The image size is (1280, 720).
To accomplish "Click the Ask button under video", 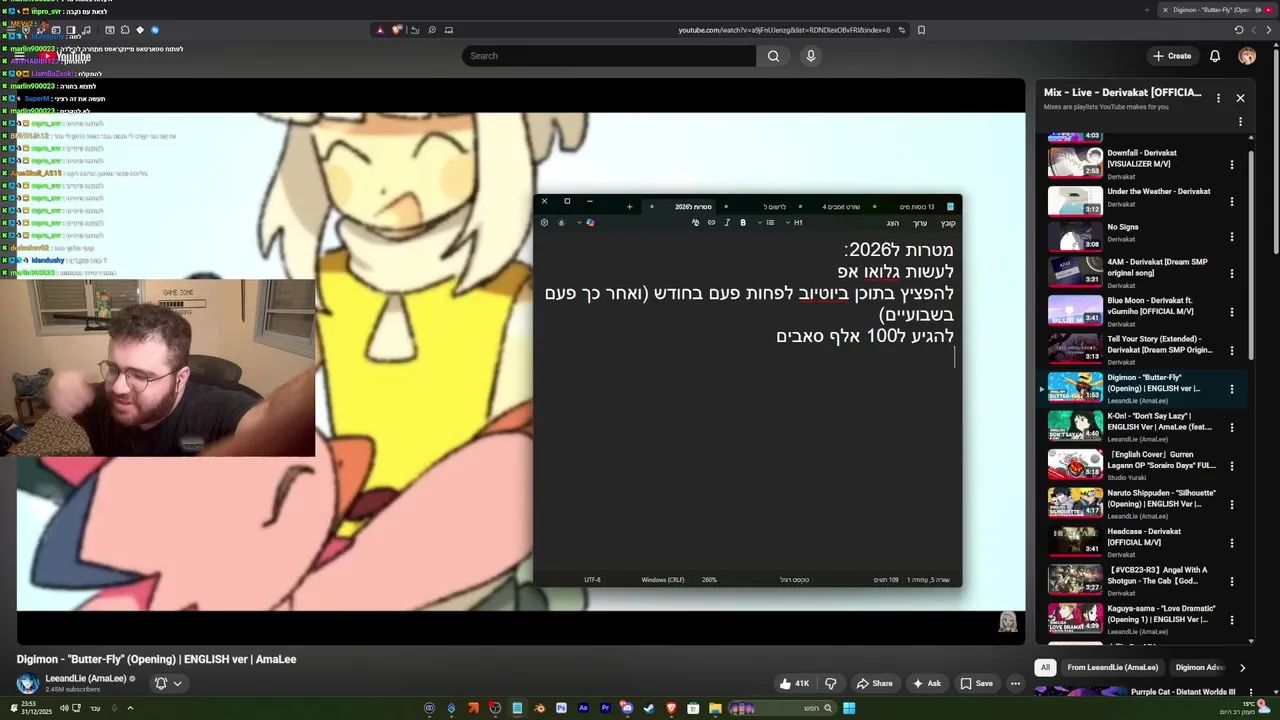I will [926, 683].
